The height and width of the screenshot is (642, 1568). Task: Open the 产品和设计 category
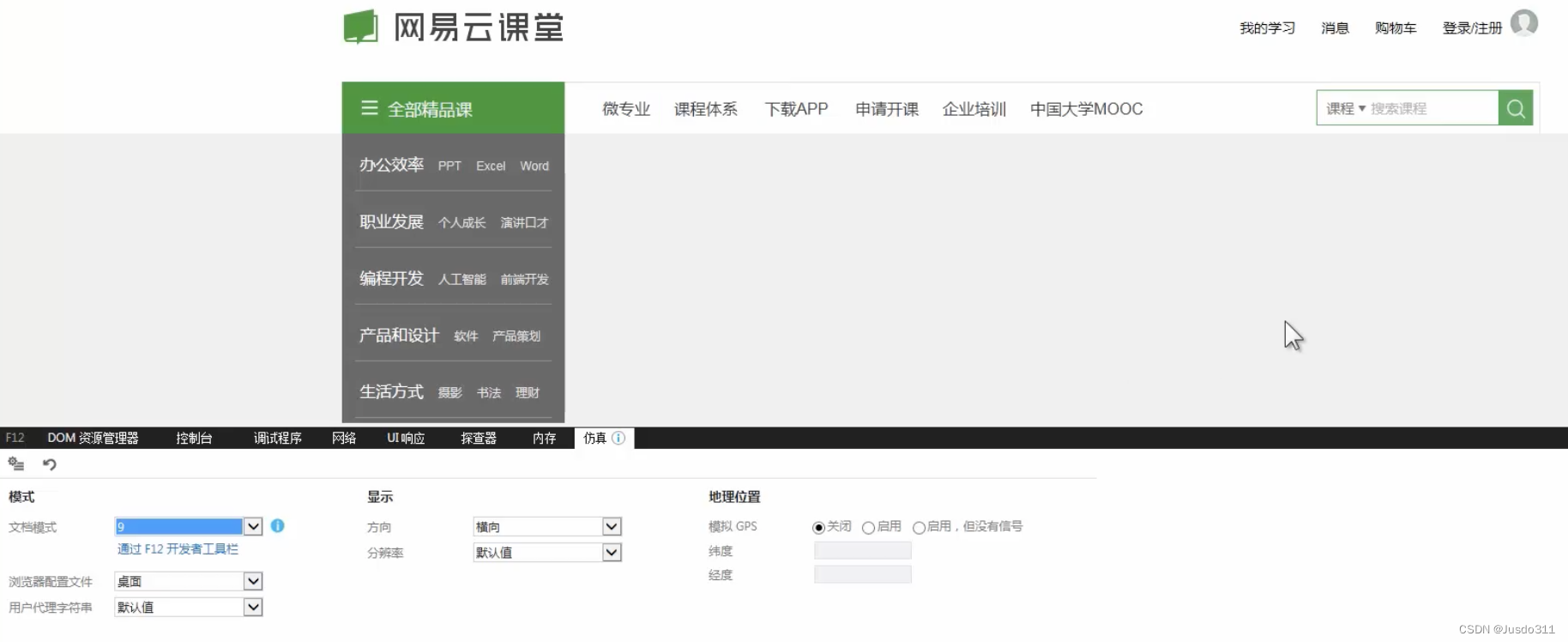click(x=398, y=335)
